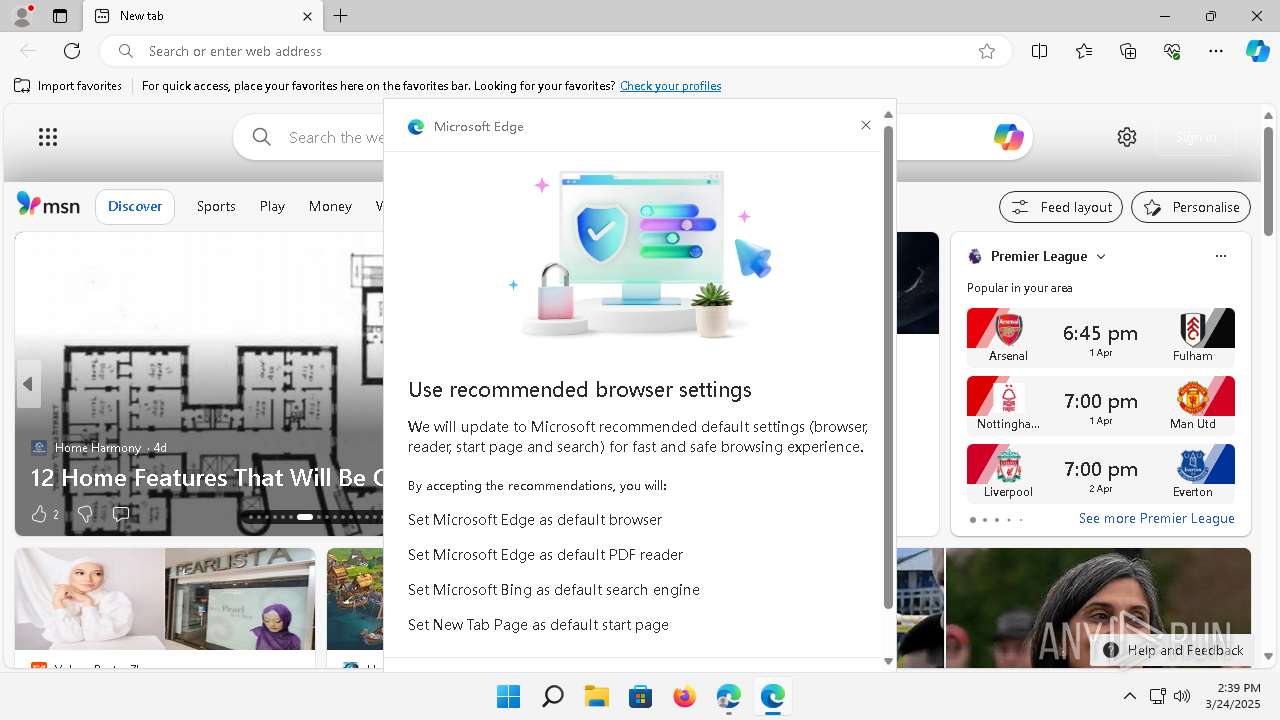Open Browser essentials icon
Image resolution: width=1280 pixels, height=720 pixels.
(1172, 51)
